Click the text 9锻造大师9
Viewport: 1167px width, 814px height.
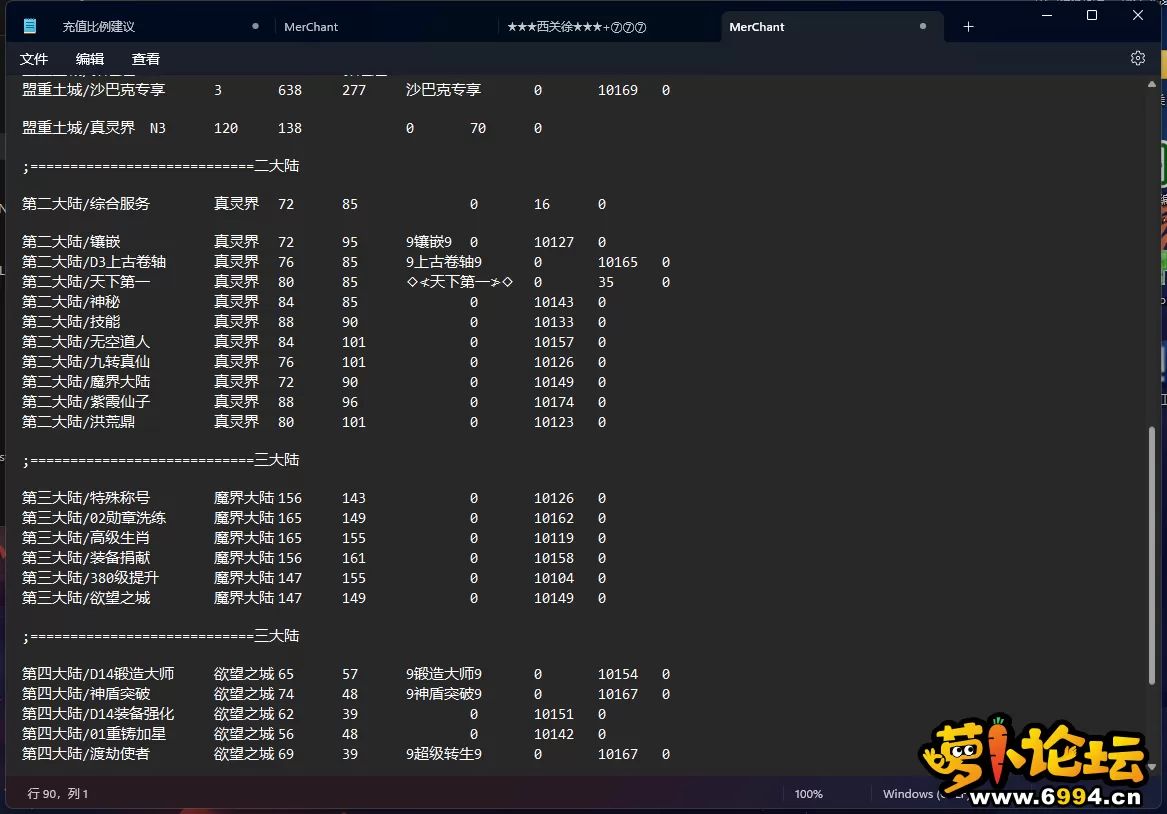pyautogui.click(x=444, y=674)
